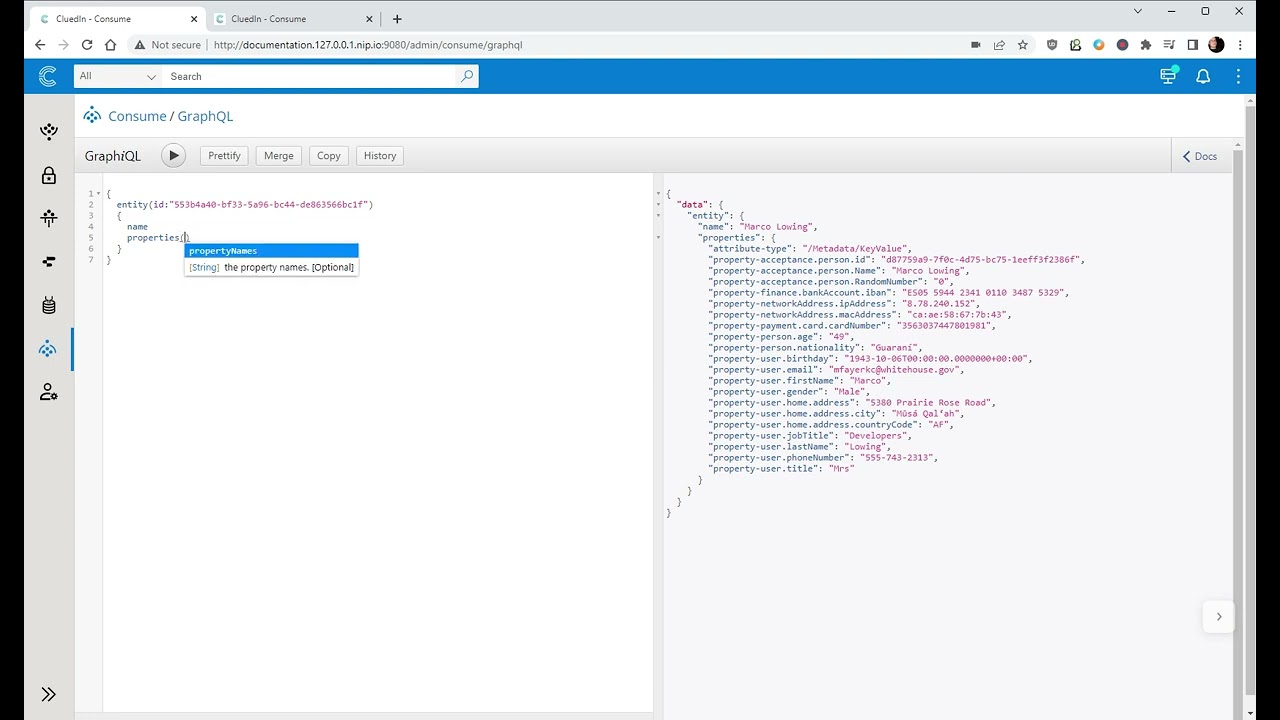Open the first sidebar integrations icon

[x=48, y=131]
